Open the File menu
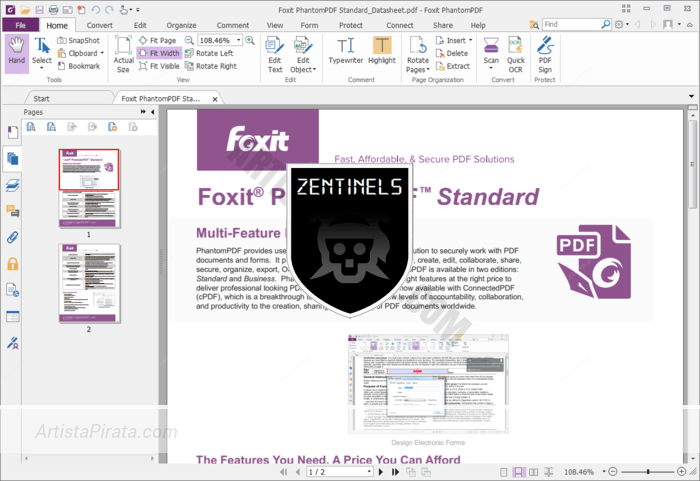The height and width of the screenshot is (481, 700). pos(20,25)
